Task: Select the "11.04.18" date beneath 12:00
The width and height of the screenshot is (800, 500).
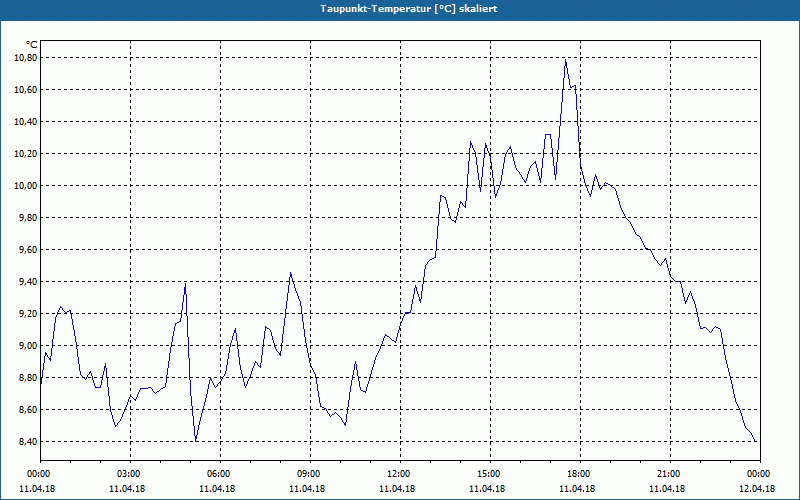Action: (x=397, y=488)
